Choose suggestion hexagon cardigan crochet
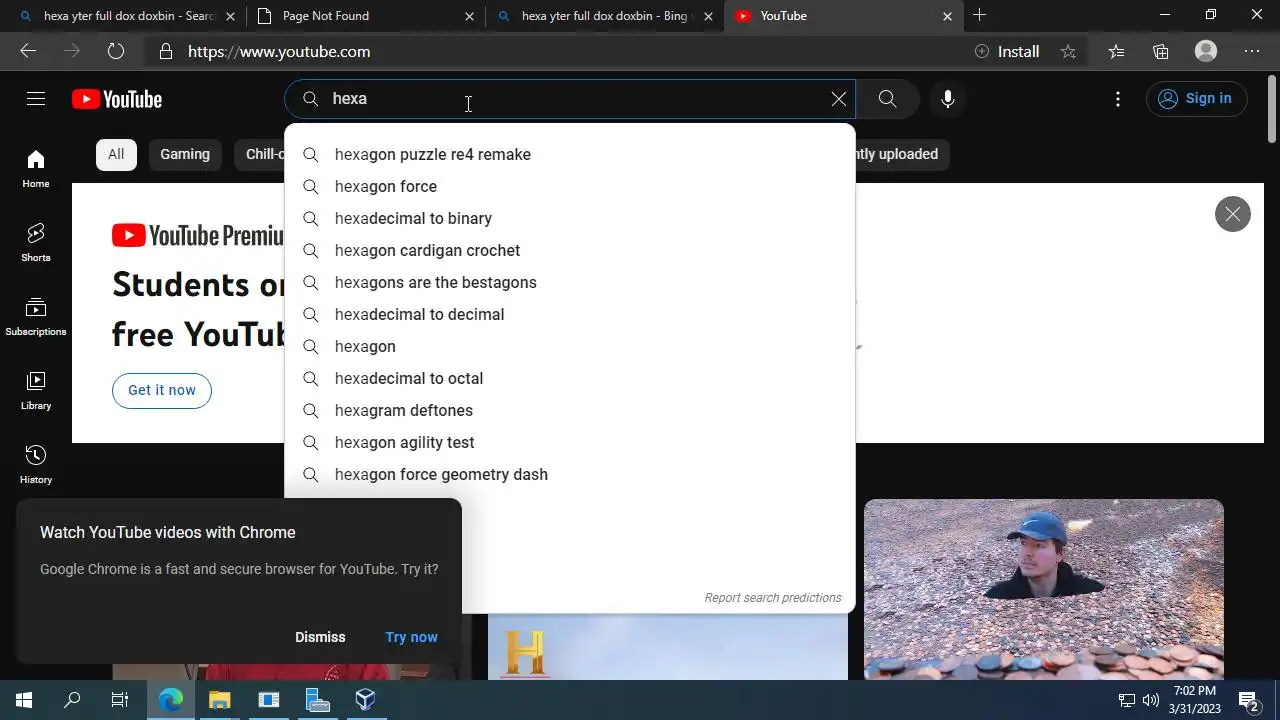Viewport: 1280px width, 720px height. pyautogui.click(x=570, y=250)
